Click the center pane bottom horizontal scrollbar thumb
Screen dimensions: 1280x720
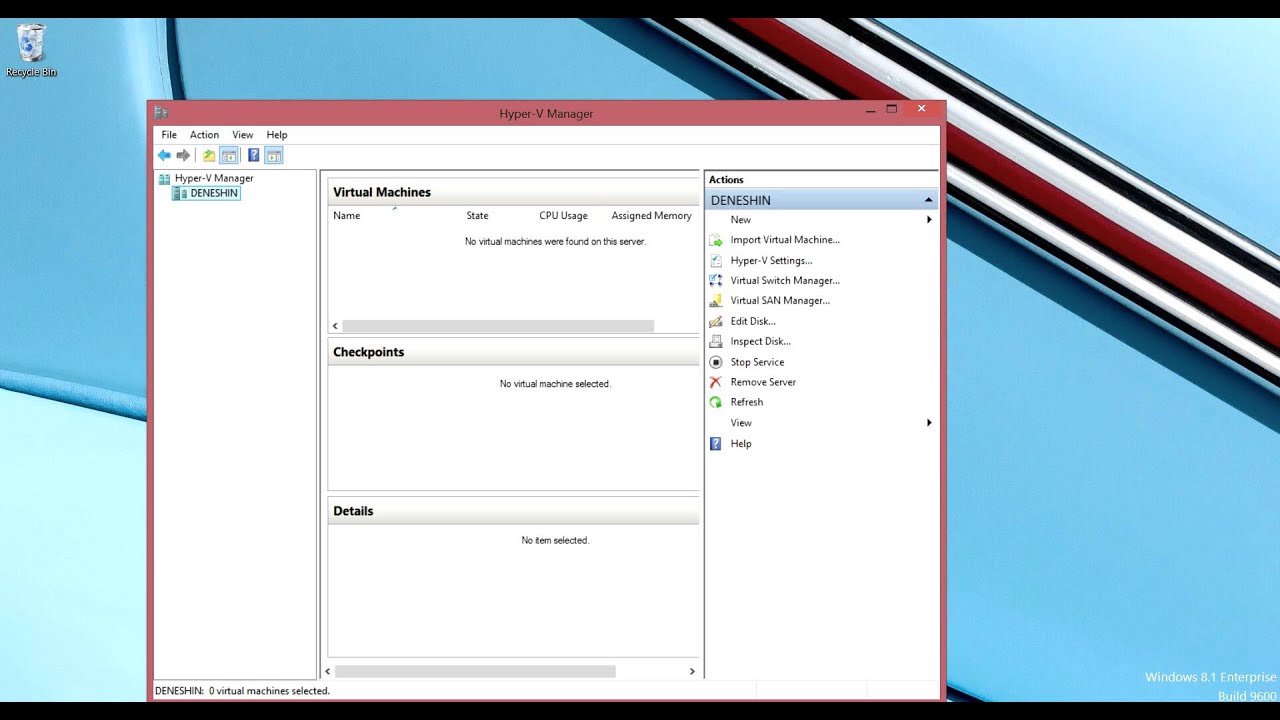tap(475, 672)
